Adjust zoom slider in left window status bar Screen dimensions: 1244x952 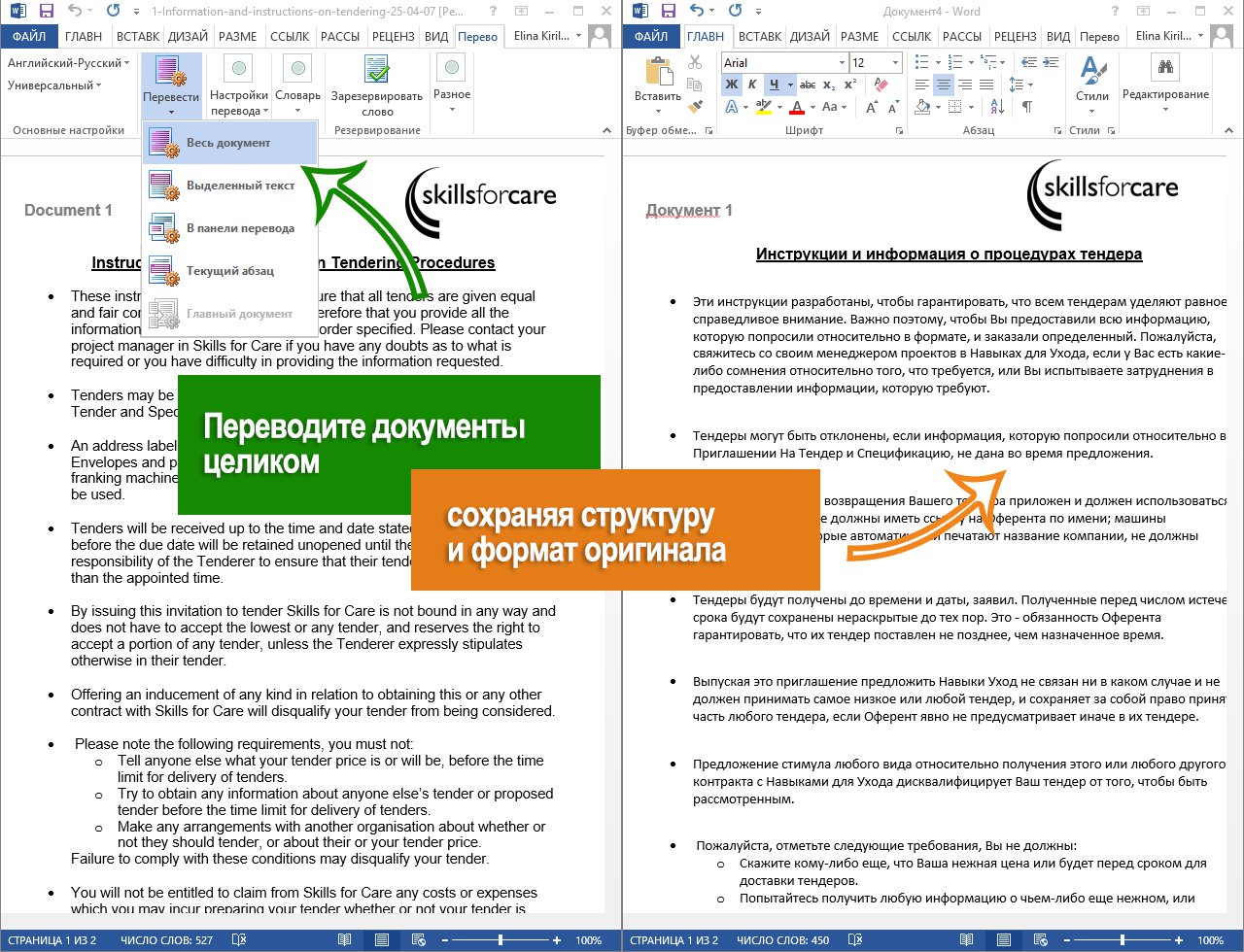500,940
